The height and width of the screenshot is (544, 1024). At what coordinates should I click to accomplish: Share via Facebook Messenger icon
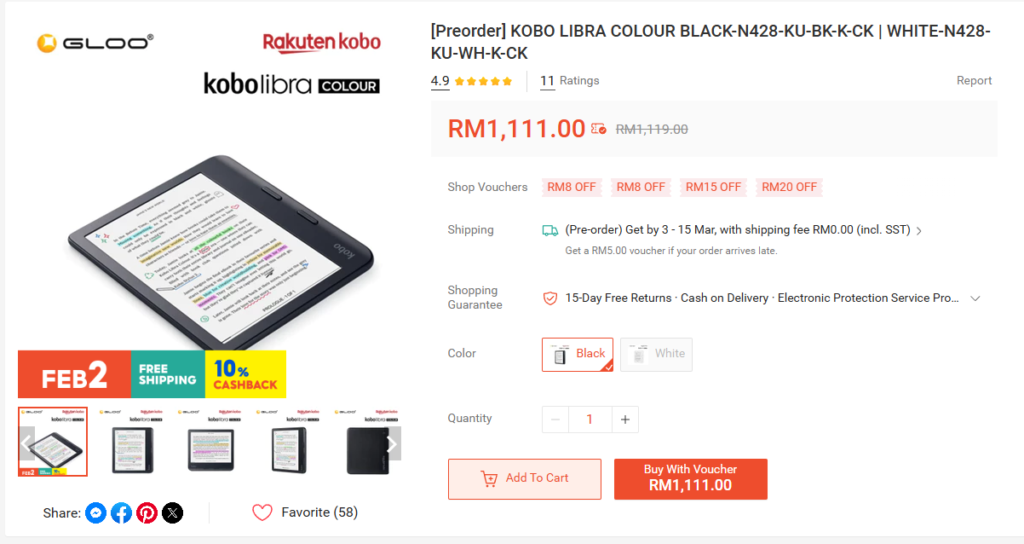(96, 513)
